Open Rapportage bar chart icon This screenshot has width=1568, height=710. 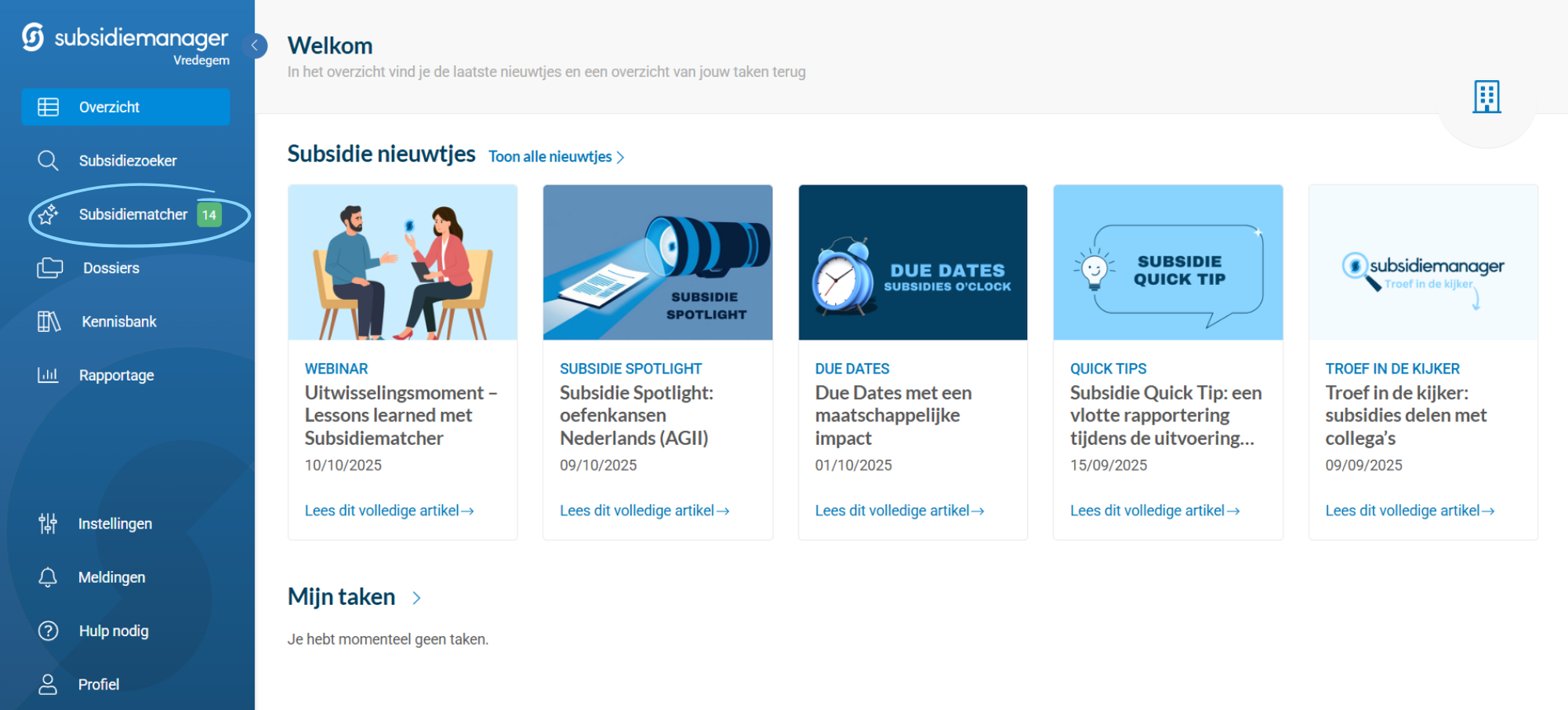(x=48, y=375)
